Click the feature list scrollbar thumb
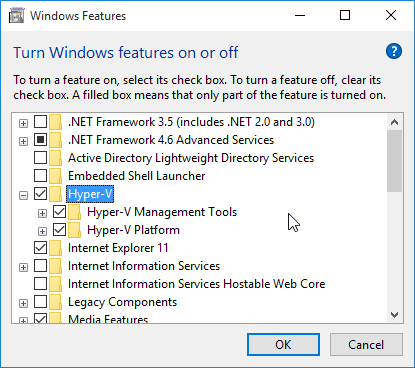Image resolution: width=415 pixels, height=368 pixels. [395, 161]
